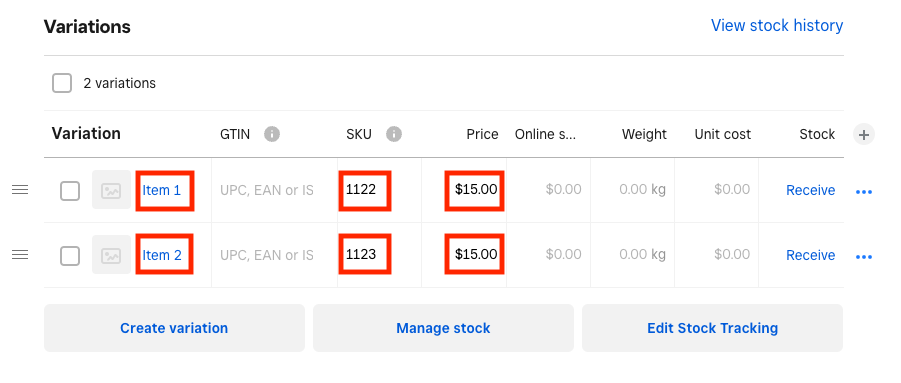Select all 2 variations checkbox
The height and width of the screenshot is (383, 901).
pyautogui.click(x=62, y=83)
